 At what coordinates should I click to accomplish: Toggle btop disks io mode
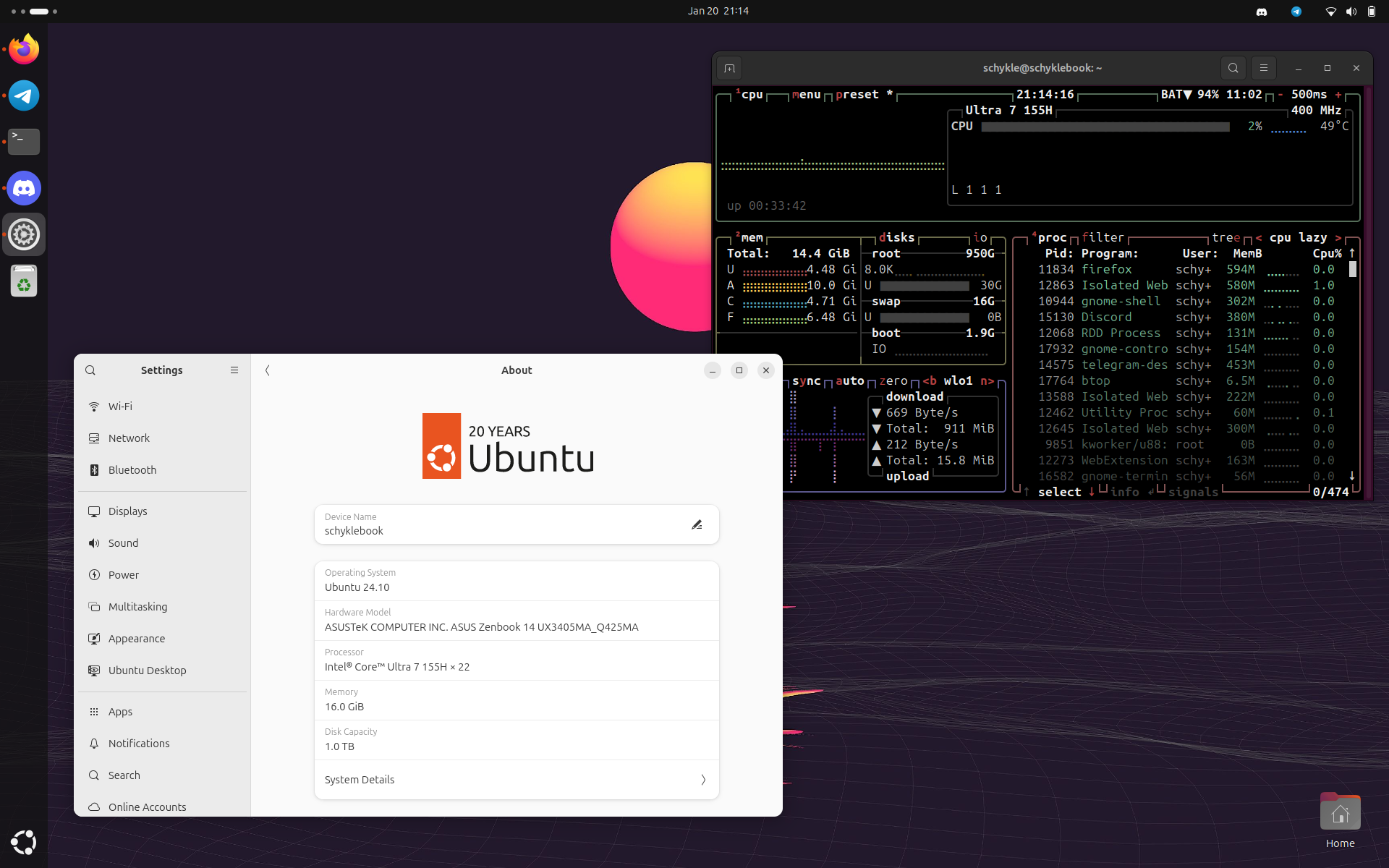pyautogui.click(x=980, y=238)
